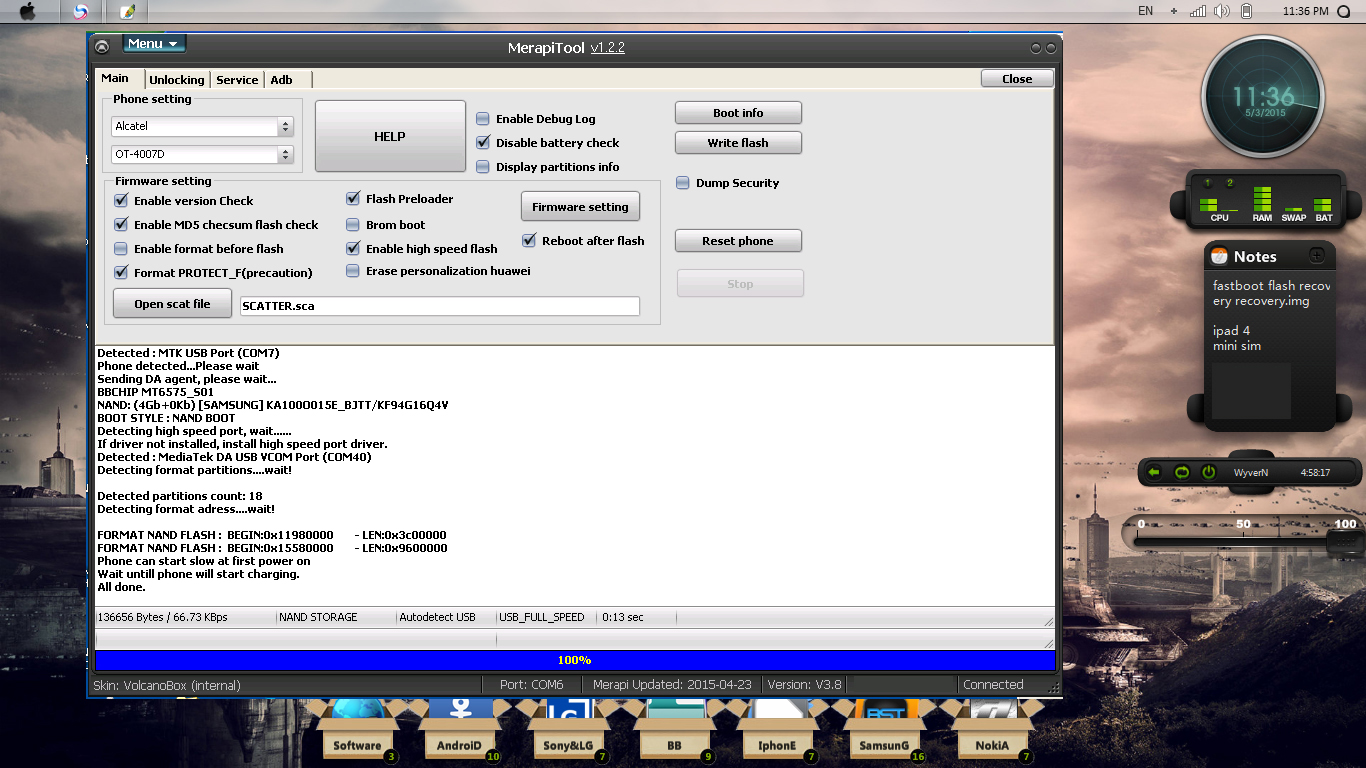Click the Notes widget orange icon
1366x768 pixels.
click(x=1219, y=256)
